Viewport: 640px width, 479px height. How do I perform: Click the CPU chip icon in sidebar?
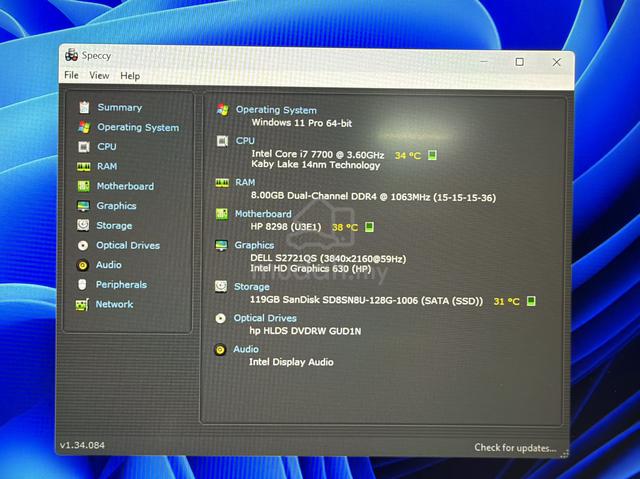[84, 147]
